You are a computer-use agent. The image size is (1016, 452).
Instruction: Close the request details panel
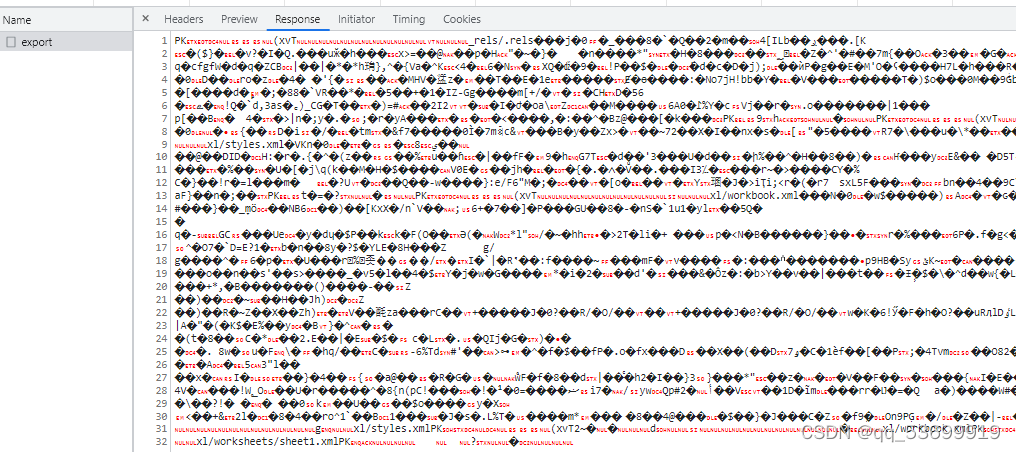145,19
